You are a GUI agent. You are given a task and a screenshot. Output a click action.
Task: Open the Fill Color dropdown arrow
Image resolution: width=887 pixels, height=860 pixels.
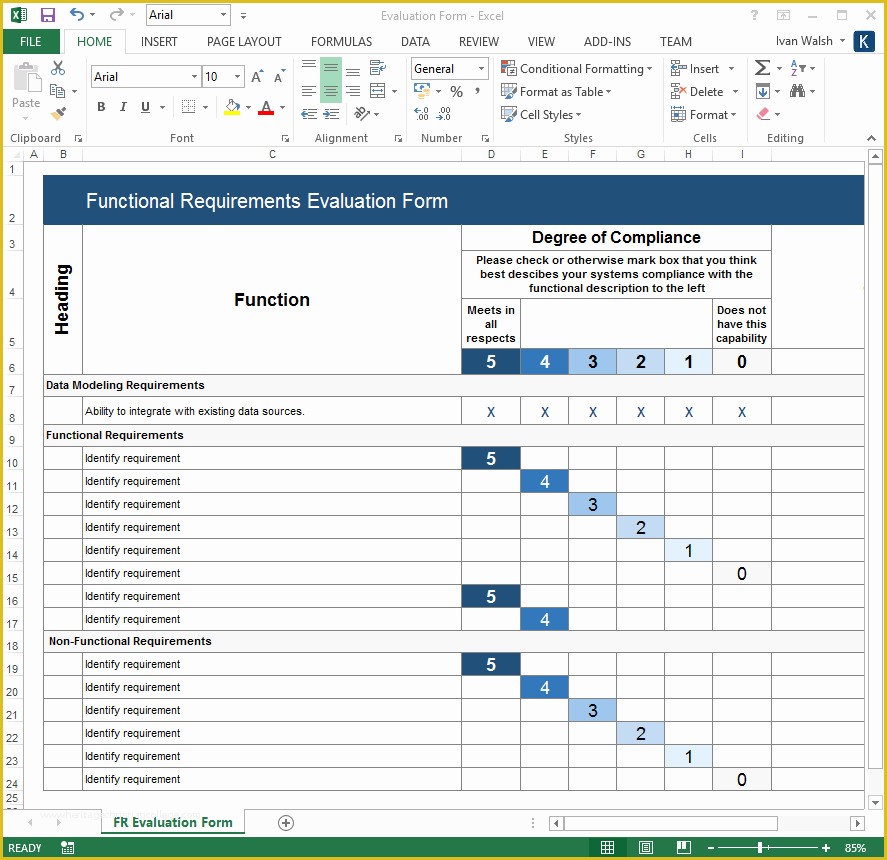tap(248, 106)
